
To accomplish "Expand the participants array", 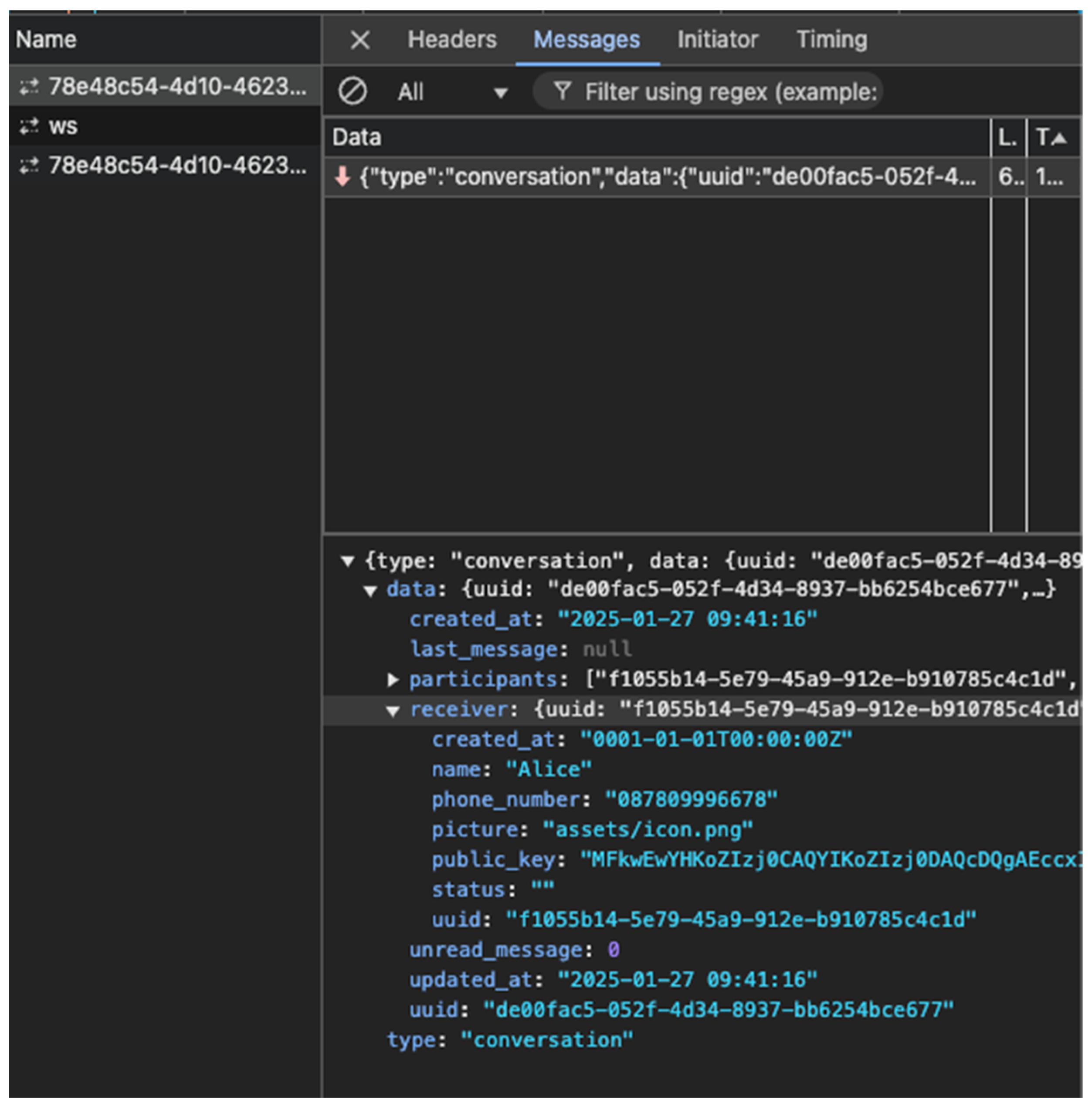I will pyautogui.click(x=393, y=680).
